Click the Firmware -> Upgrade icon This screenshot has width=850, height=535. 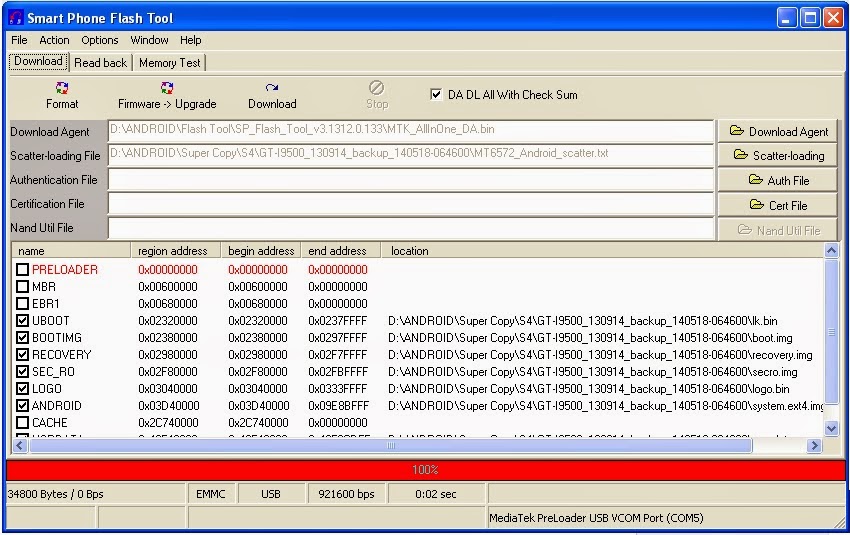167,88
